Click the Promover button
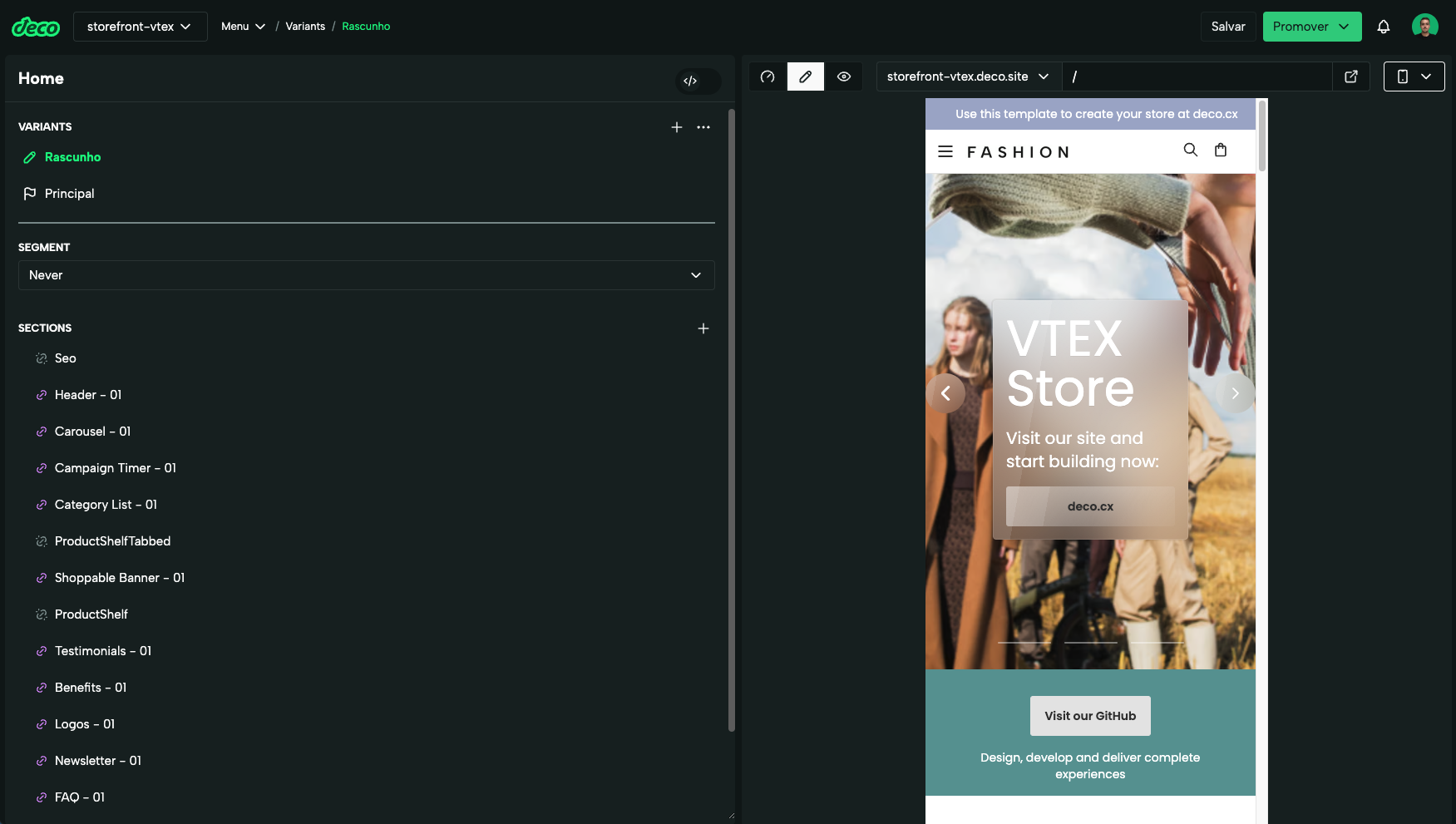This screenshot has width=1456, height=824. 1312,27
